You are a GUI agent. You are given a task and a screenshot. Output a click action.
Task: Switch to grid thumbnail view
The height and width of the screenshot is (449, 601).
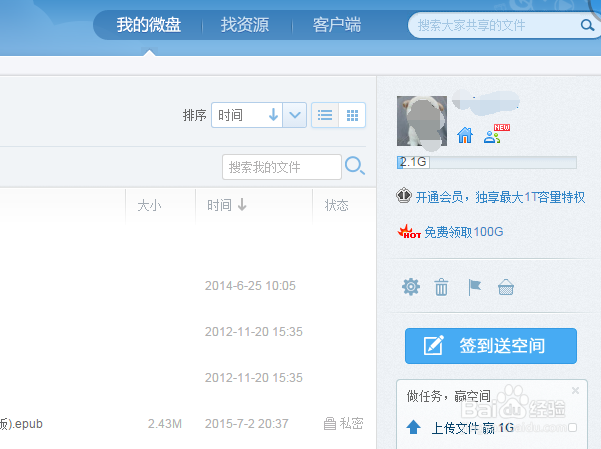(352, 115)
